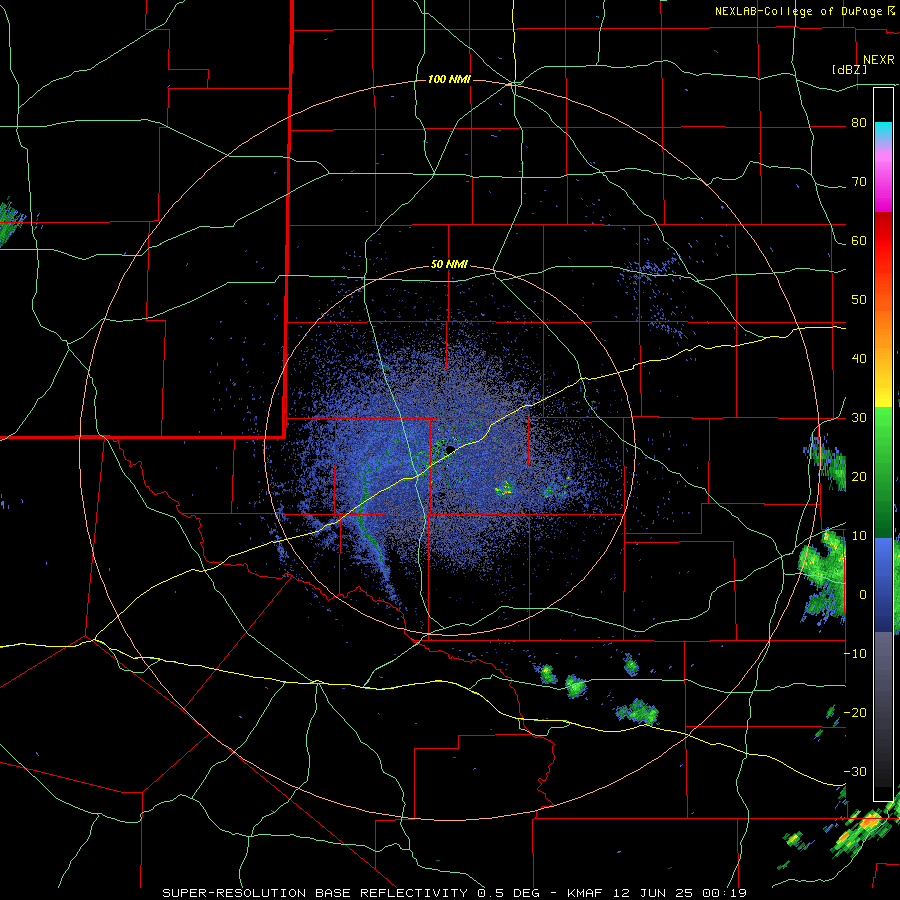Image resolution: width=900 pixels, height=900 pixels.
Task: Pick the gray band of the color scale
Action: pyautogui.click(x=883, y=666)
